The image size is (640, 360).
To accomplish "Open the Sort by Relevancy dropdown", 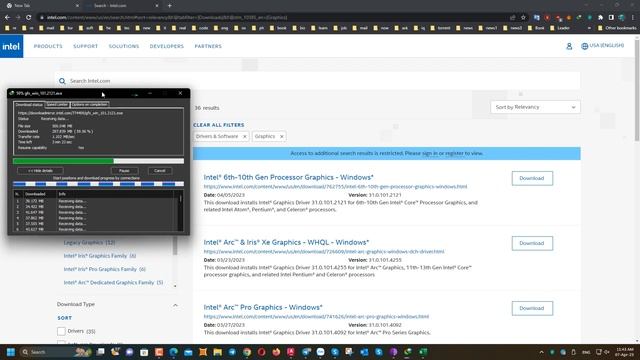I will [535, 107].
